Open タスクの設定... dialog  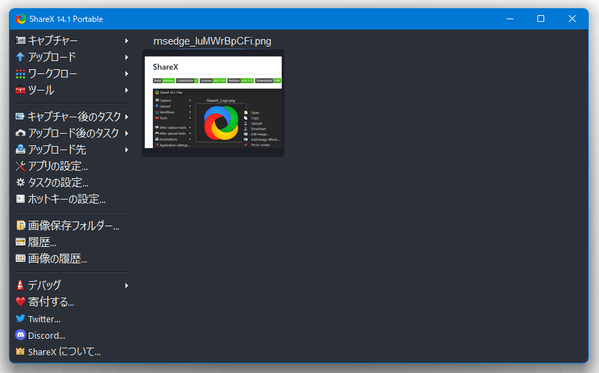point(73,183)
